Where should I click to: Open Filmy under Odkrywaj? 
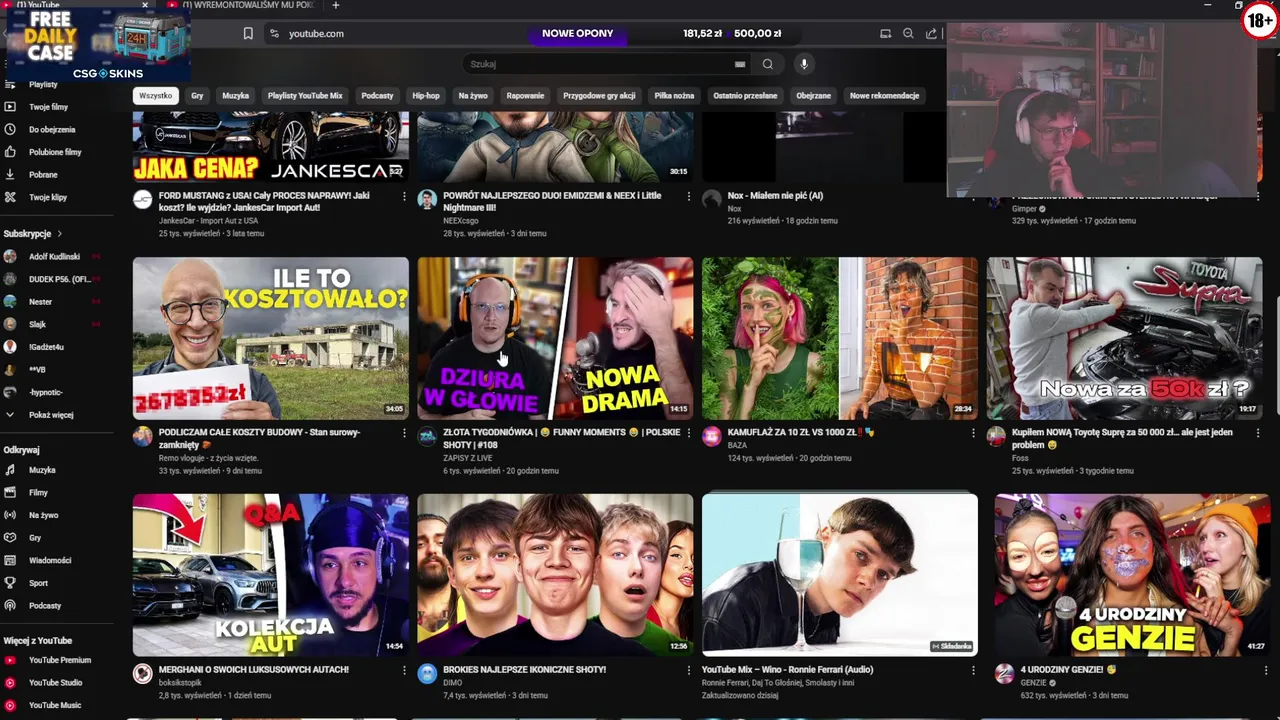[38, 493]
